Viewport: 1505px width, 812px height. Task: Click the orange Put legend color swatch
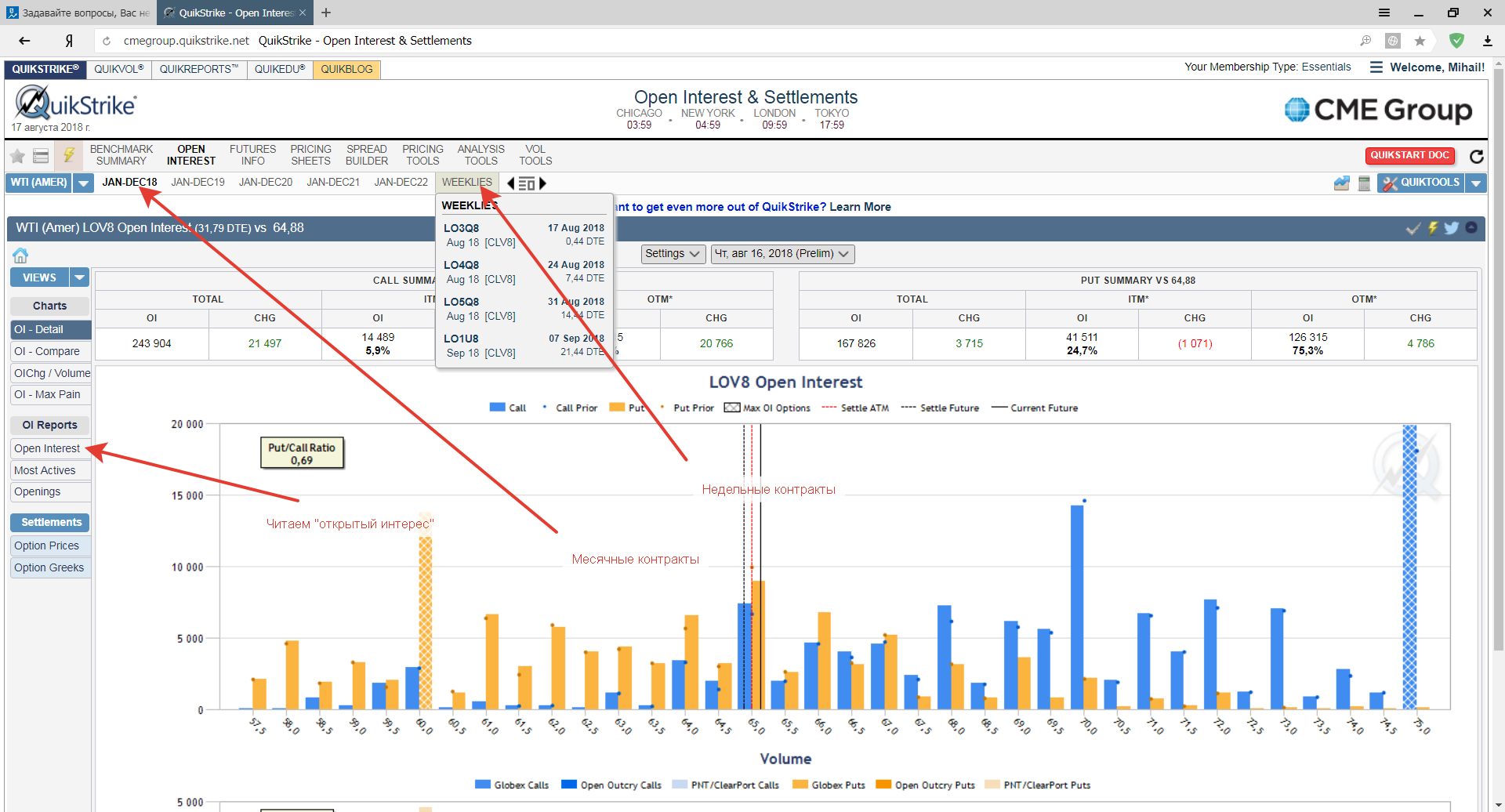(617, 408)
